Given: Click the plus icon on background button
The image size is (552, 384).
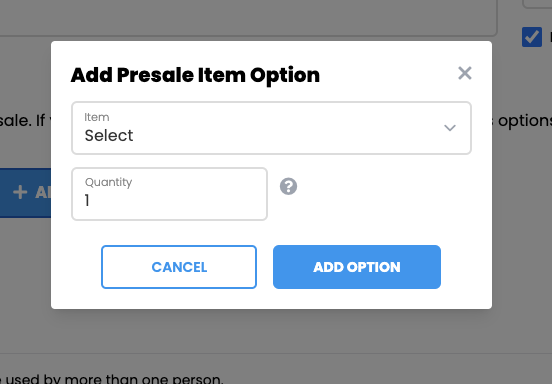Looking at the screenshot, I should click(20, 192).
